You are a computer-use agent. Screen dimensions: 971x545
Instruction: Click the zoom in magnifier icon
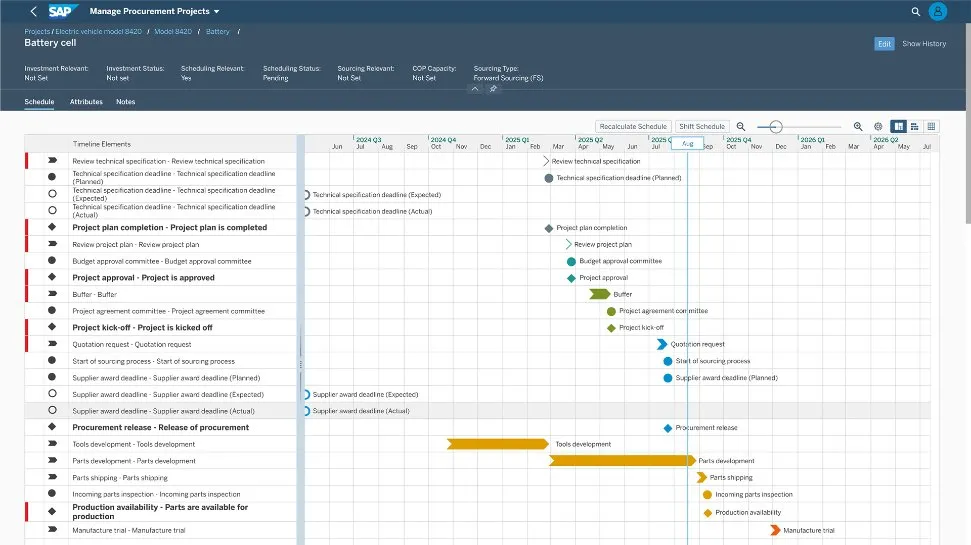click(858, 127)
